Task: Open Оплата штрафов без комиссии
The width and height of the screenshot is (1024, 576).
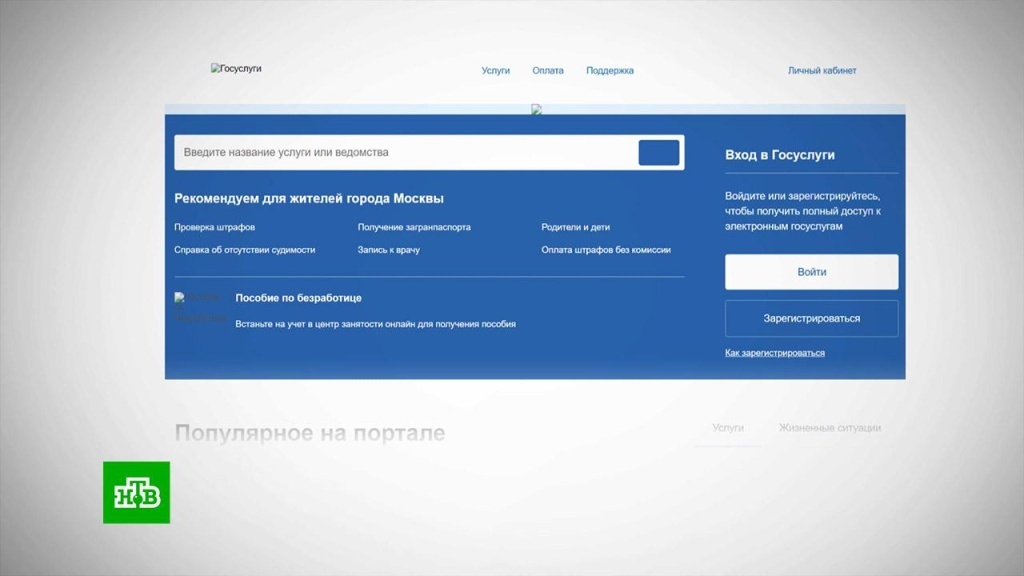Action: (605, 249)
